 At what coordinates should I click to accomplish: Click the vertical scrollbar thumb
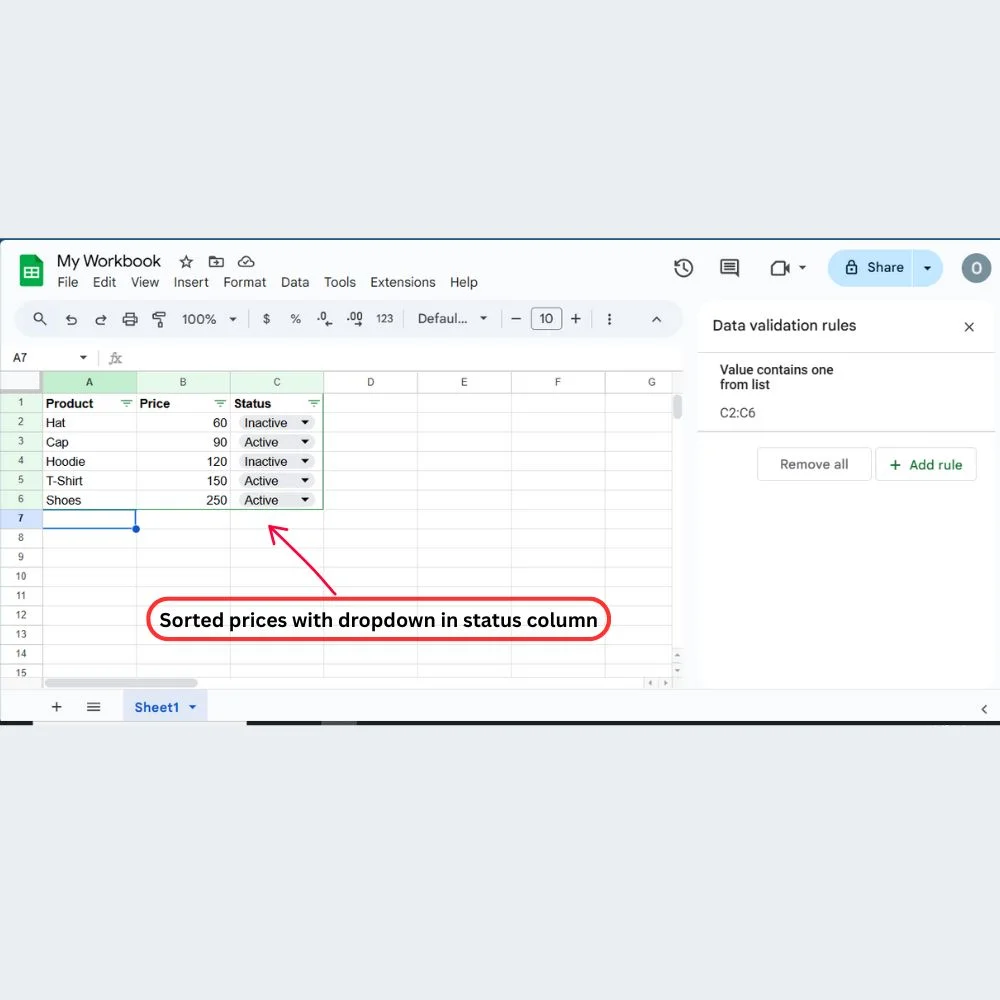[x=677, y=407]
